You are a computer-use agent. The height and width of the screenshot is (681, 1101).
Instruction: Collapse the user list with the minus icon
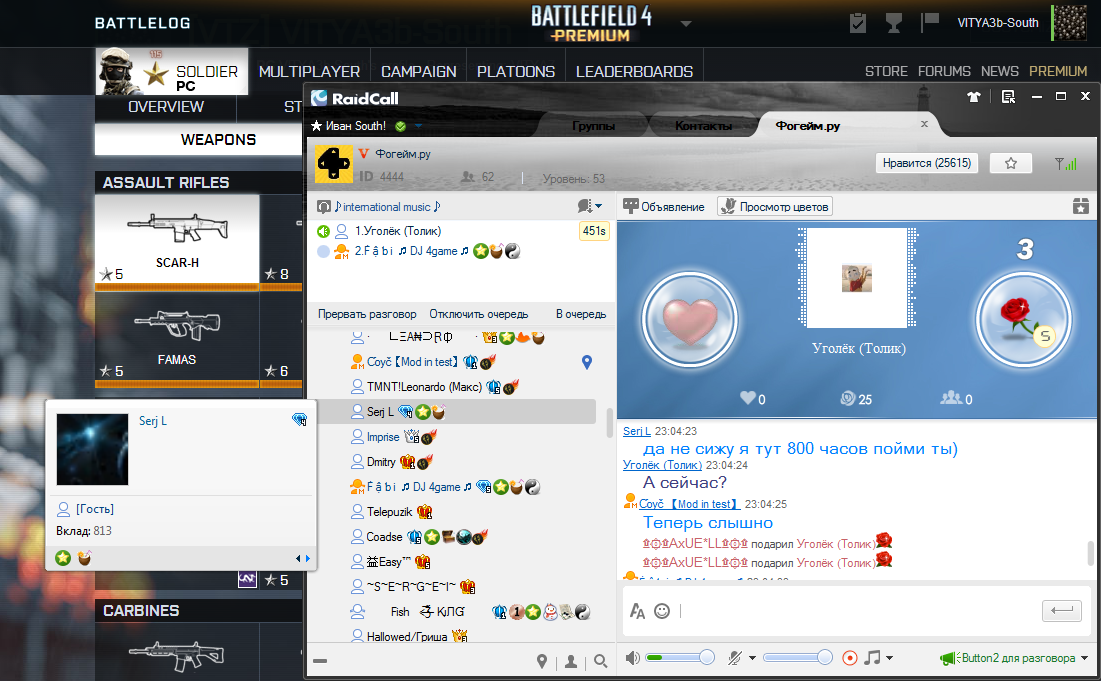[320, 661]
